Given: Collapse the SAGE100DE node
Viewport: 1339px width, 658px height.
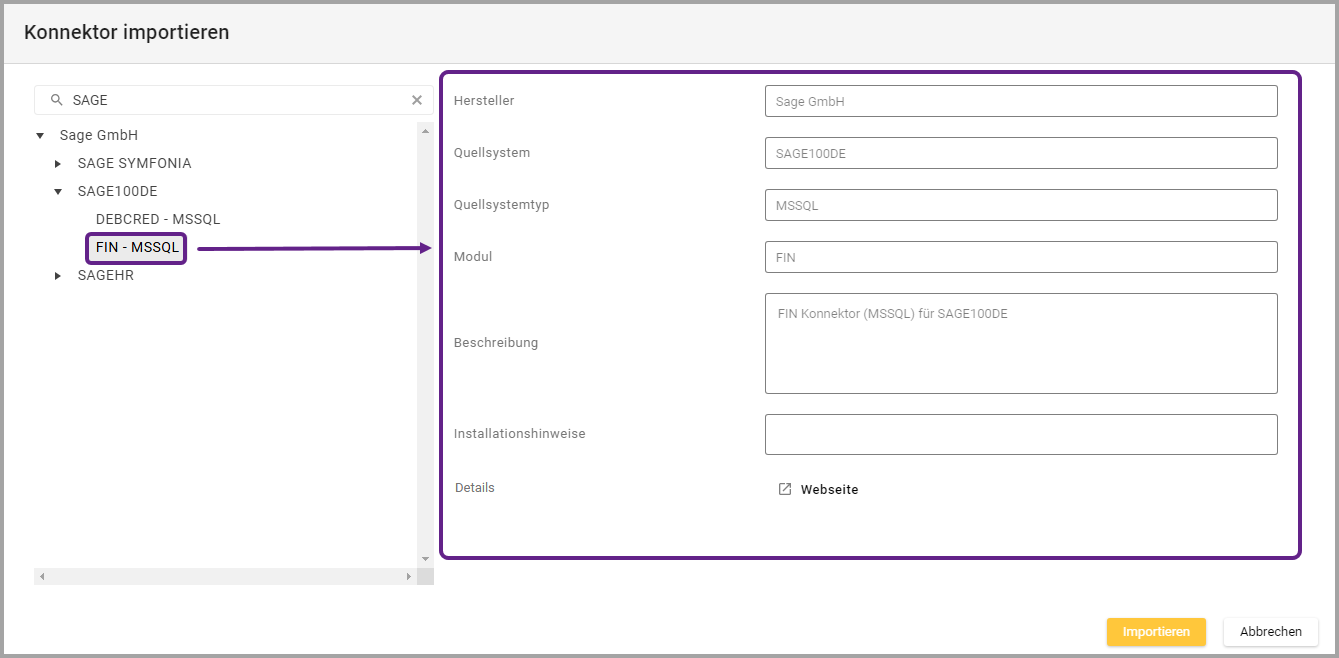Looking at the screenshot, I should coord(58,191).
